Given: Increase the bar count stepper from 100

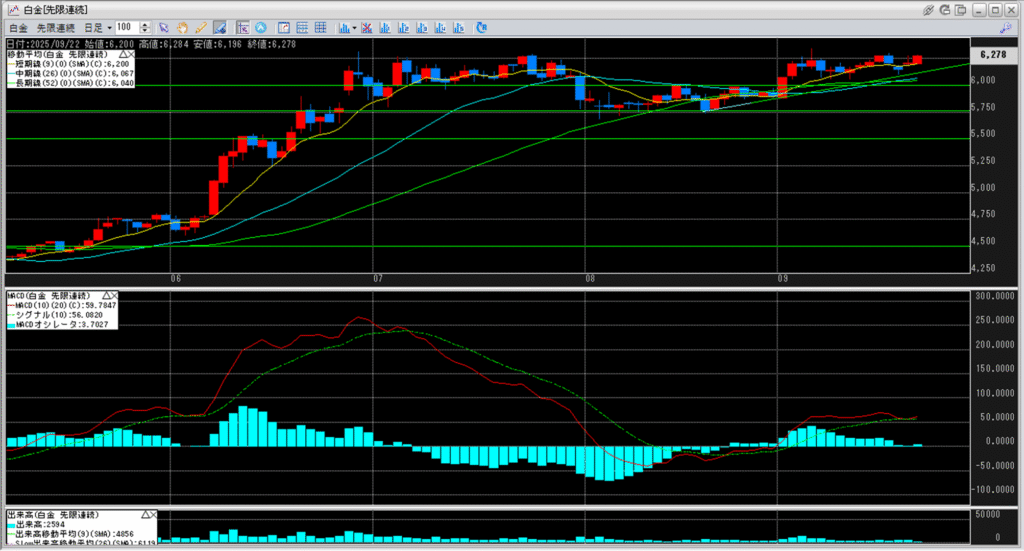Looking at the screenshot, I should pos(146,24).
